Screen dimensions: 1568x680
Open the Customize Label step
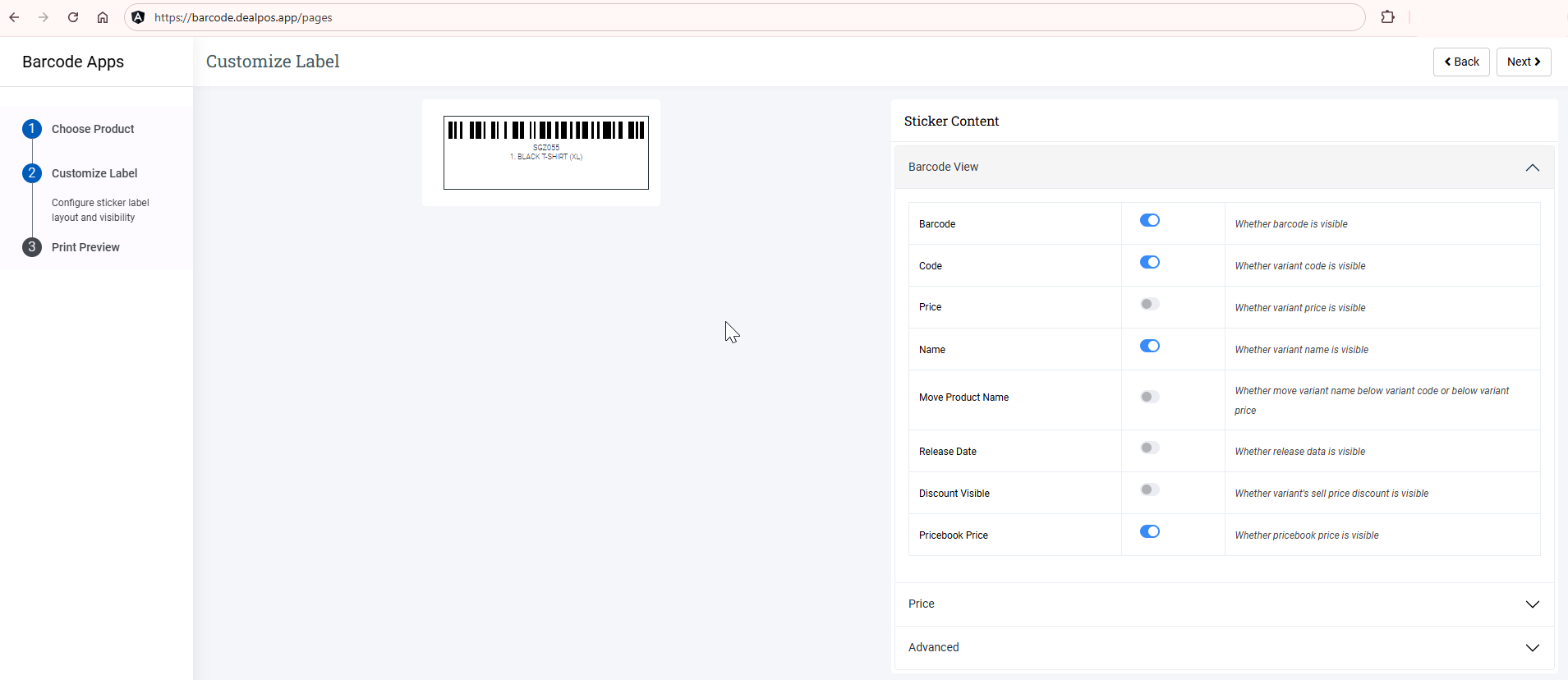[94, 173]
